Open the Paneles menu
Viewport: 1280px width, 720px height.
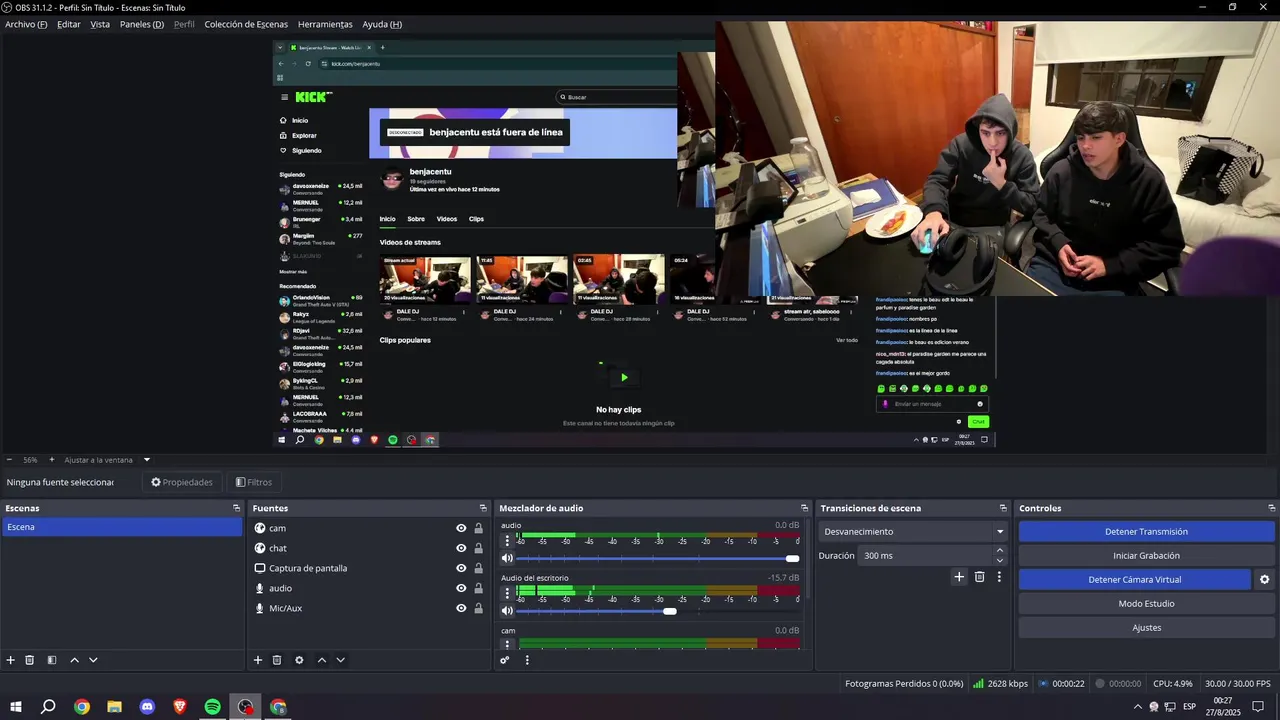pyautogui.click(x=142, y=24)
